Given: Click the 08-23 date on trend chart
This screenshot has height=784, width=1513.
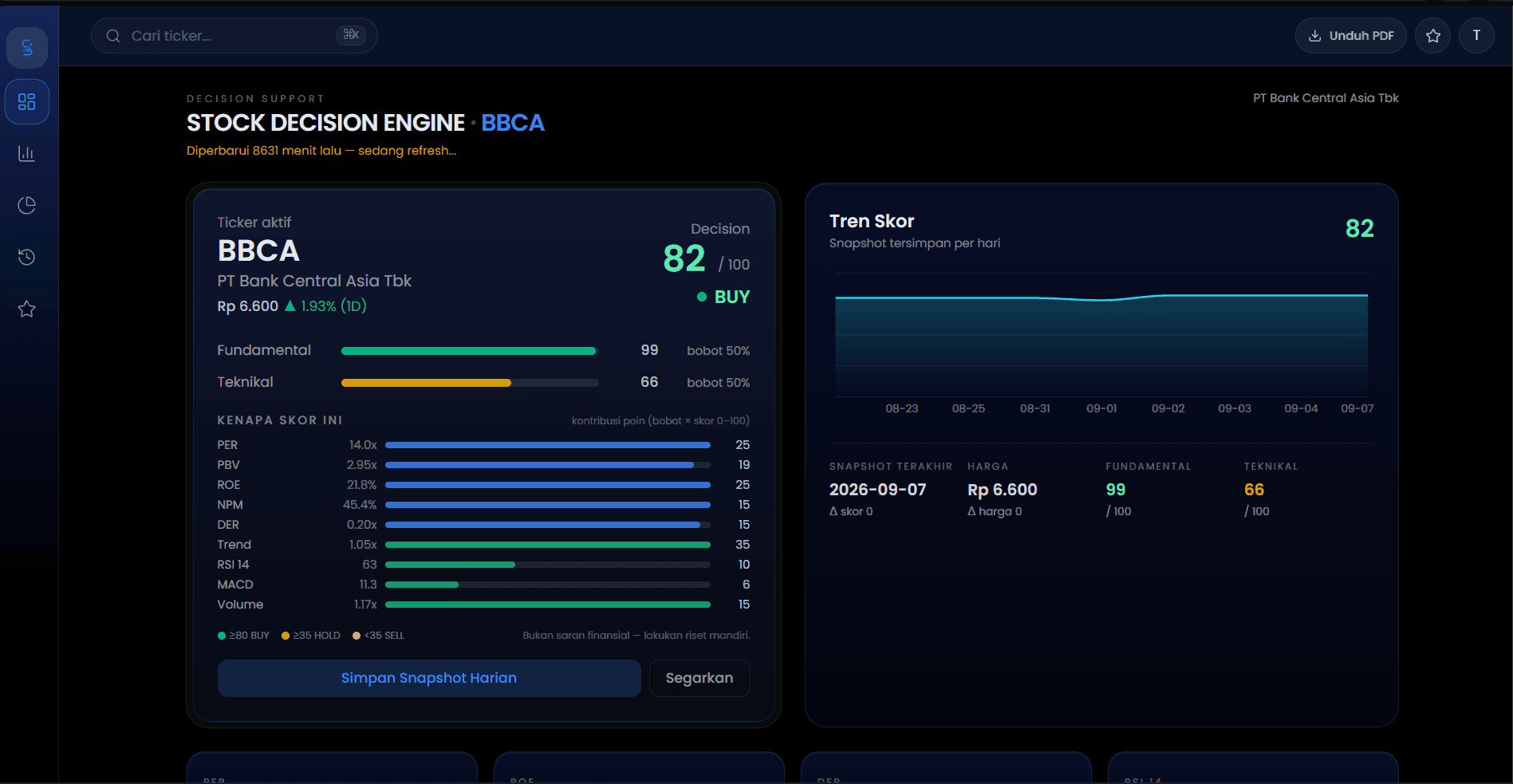Looking at the screenshot, I should pyautogui.click(x=902, y=408).
